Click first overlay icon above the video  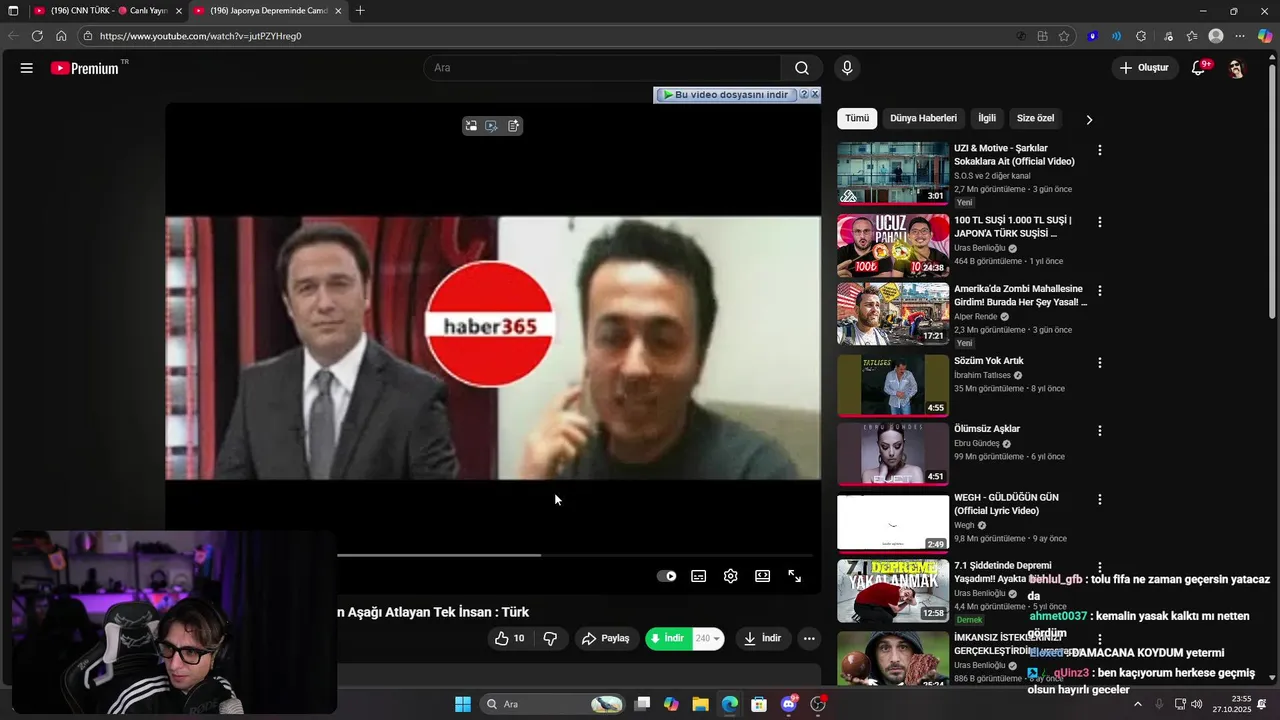tap(471, 126)
